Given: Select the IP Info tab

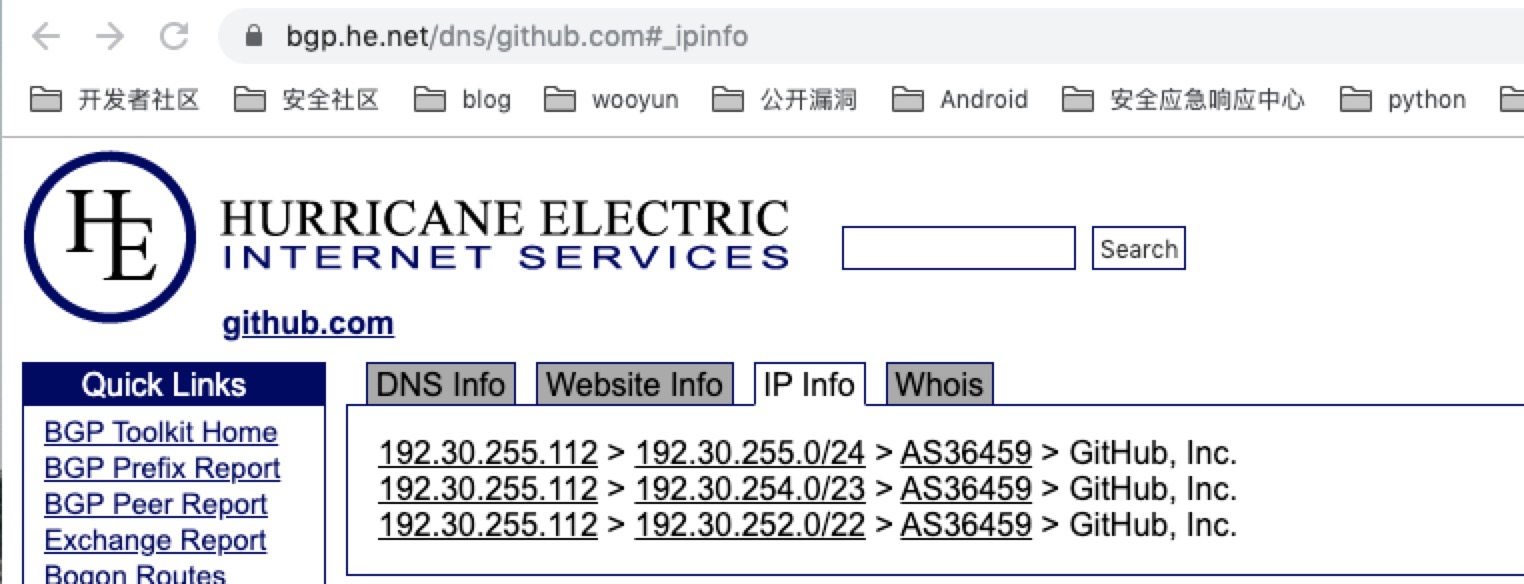Looking at the screenshot, I should (809, 384).
